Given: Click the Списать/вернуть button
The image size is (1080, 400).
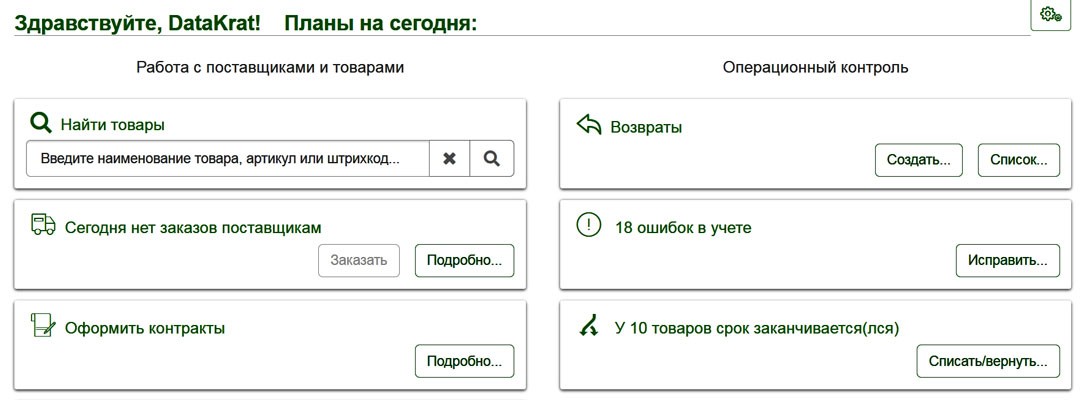Looking at the screenshot, I should click(988, 361).
